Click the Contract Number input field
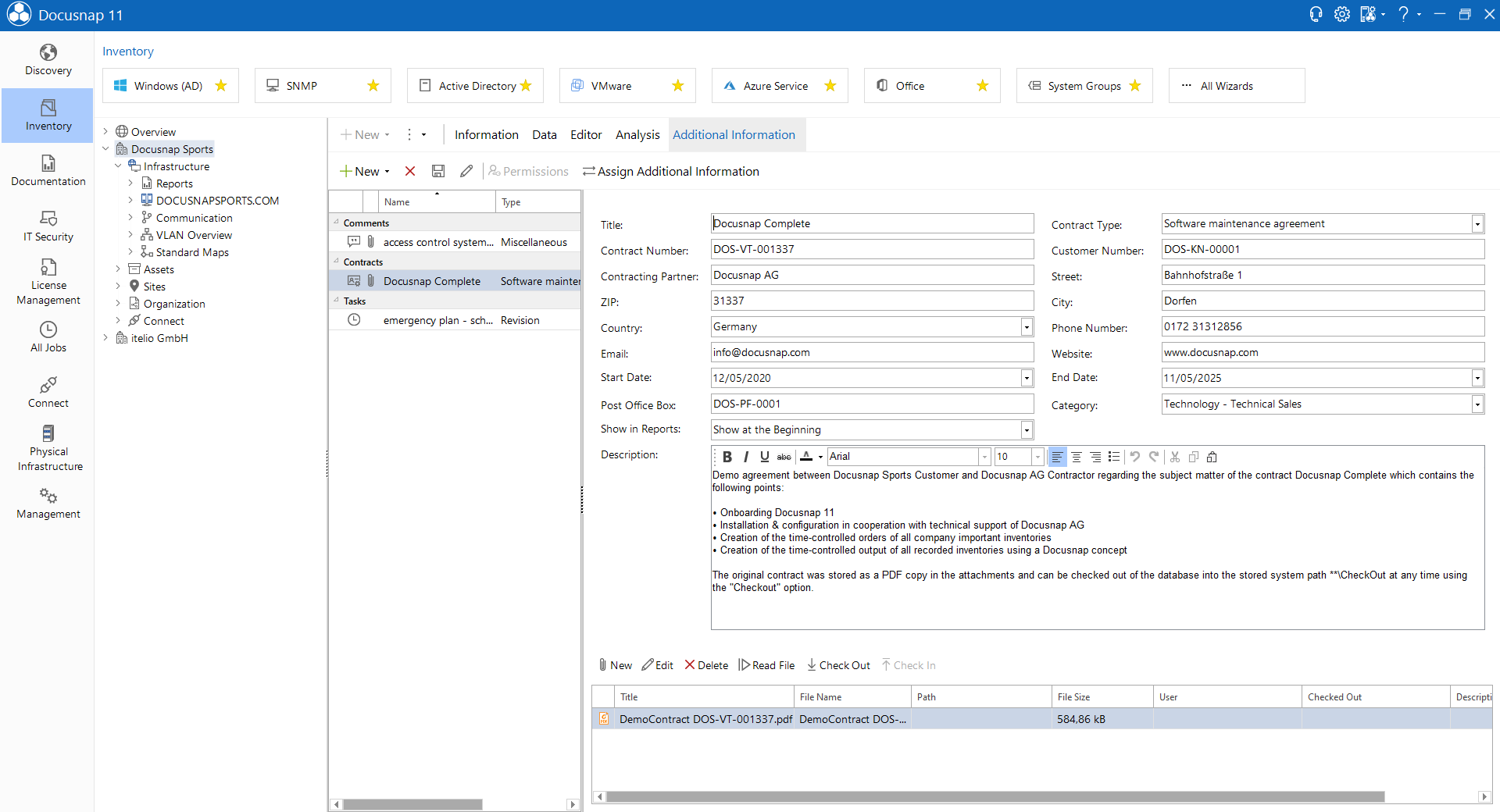The width and height of the screenshot is (1500, 812). (x=872, y=250)
